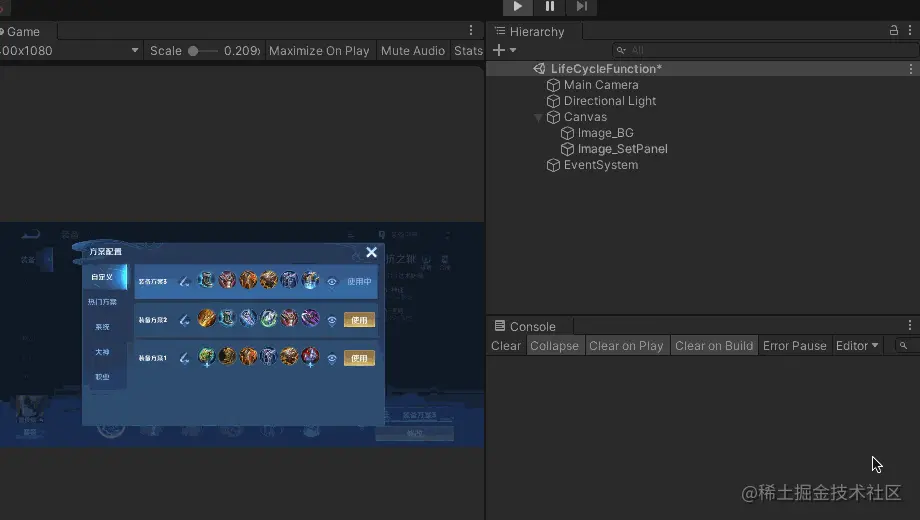Click the last item icon in 装备方案1 row

coord(310,356)
